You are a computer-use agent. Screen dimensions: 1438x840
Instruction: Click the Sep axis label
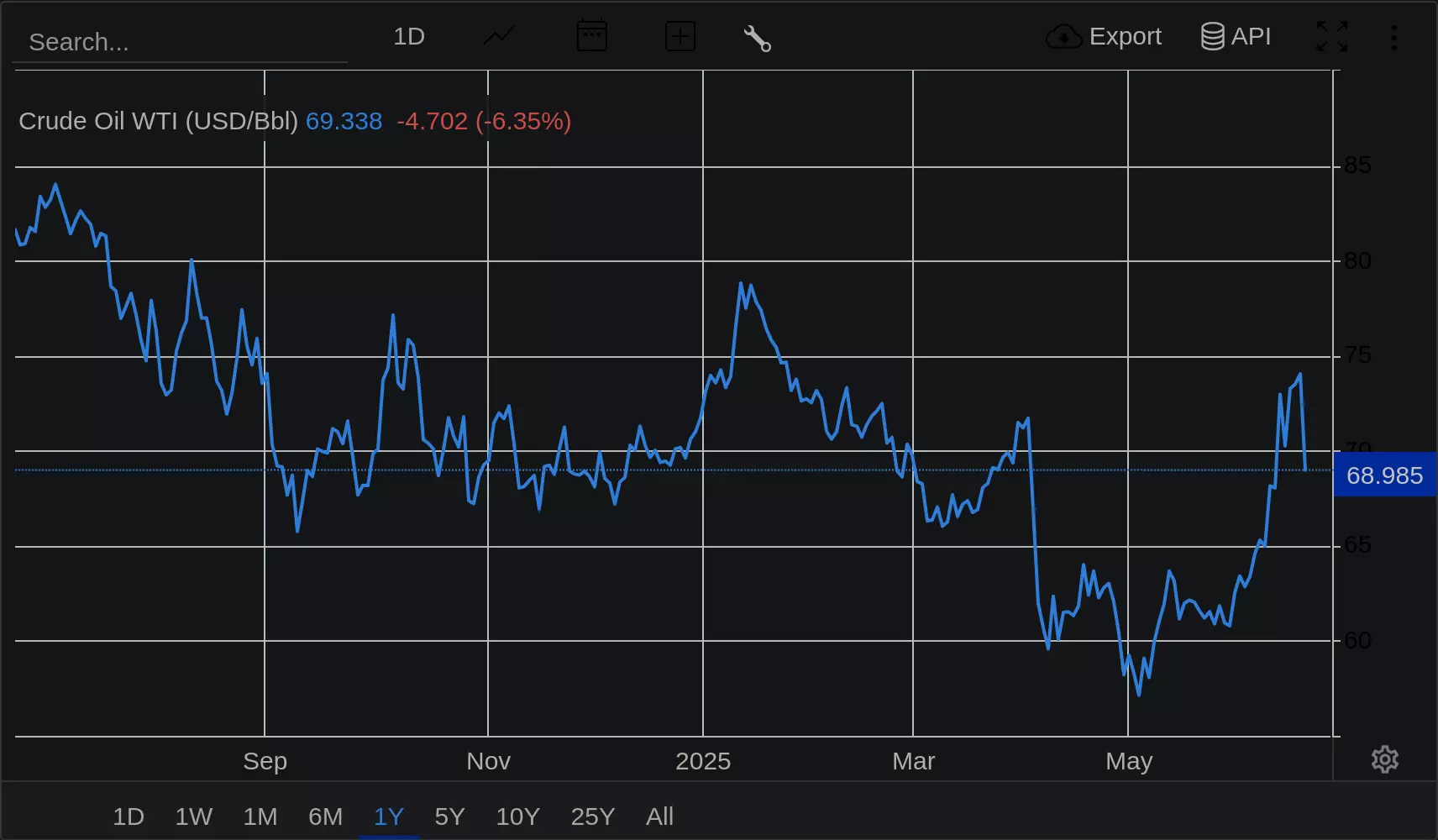(x=265, y=761)
